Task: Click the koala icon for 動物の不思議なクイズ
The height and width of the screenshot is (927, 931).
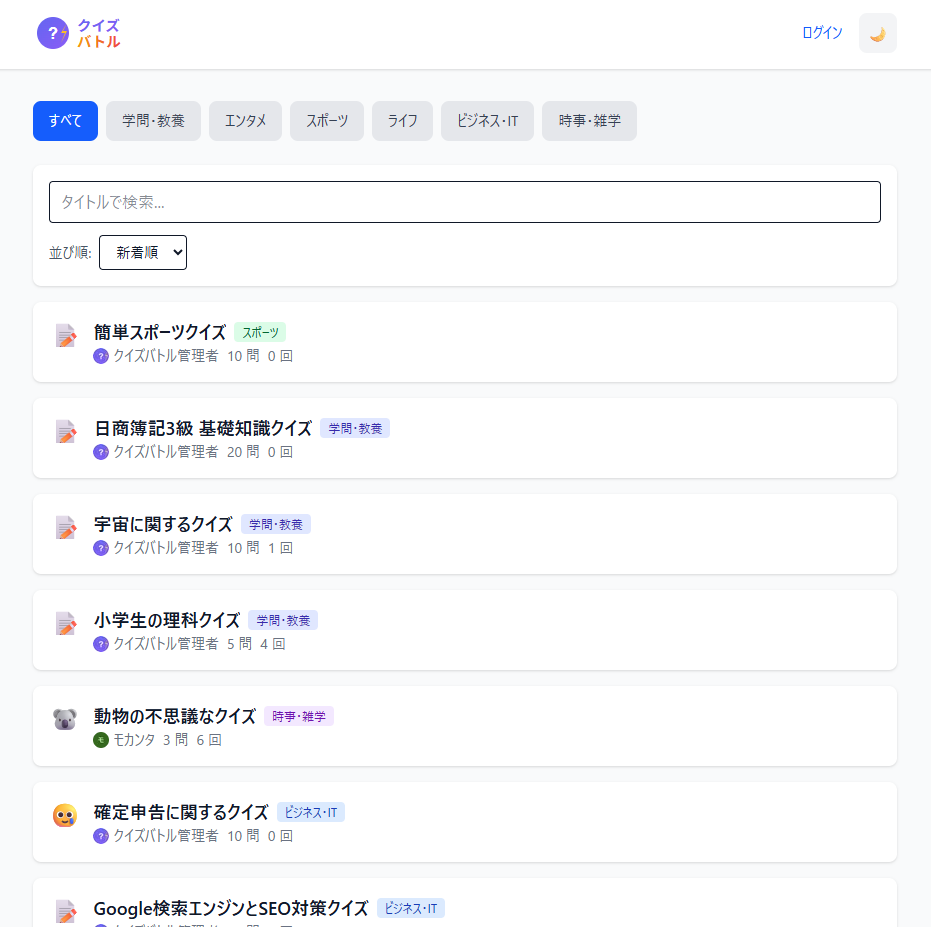Action: click(x=65, y=719)
